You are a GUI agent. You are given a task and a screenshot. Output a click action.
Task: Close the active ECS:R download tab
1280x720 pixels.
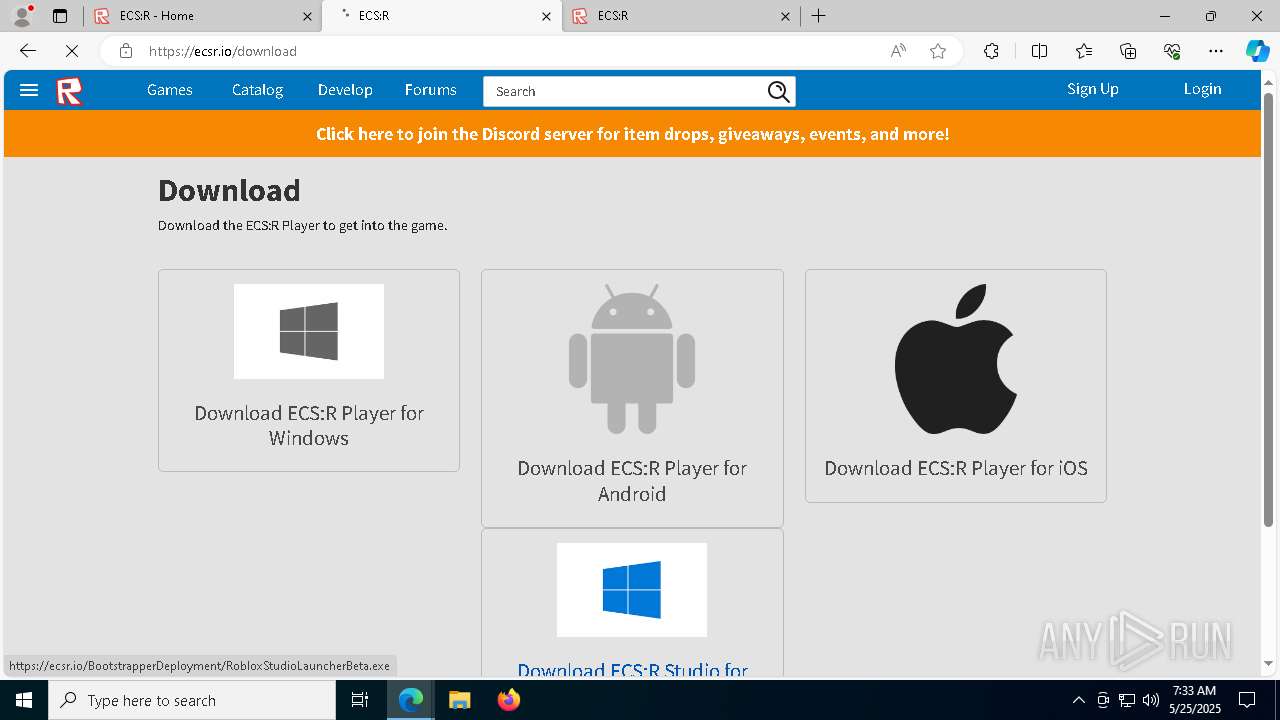click(x=546, y=16)
